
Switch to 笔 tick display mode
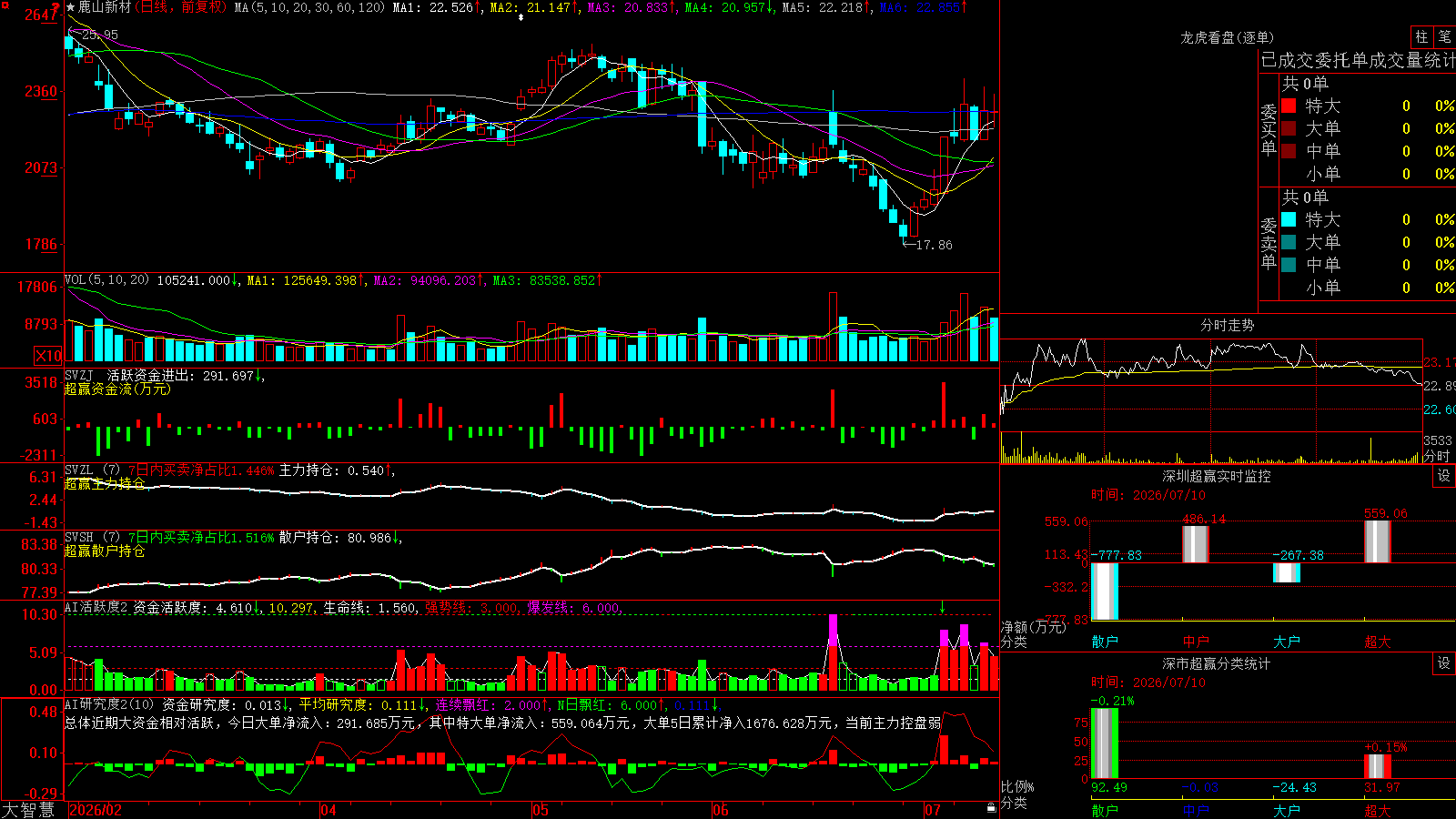point(1444,37)
